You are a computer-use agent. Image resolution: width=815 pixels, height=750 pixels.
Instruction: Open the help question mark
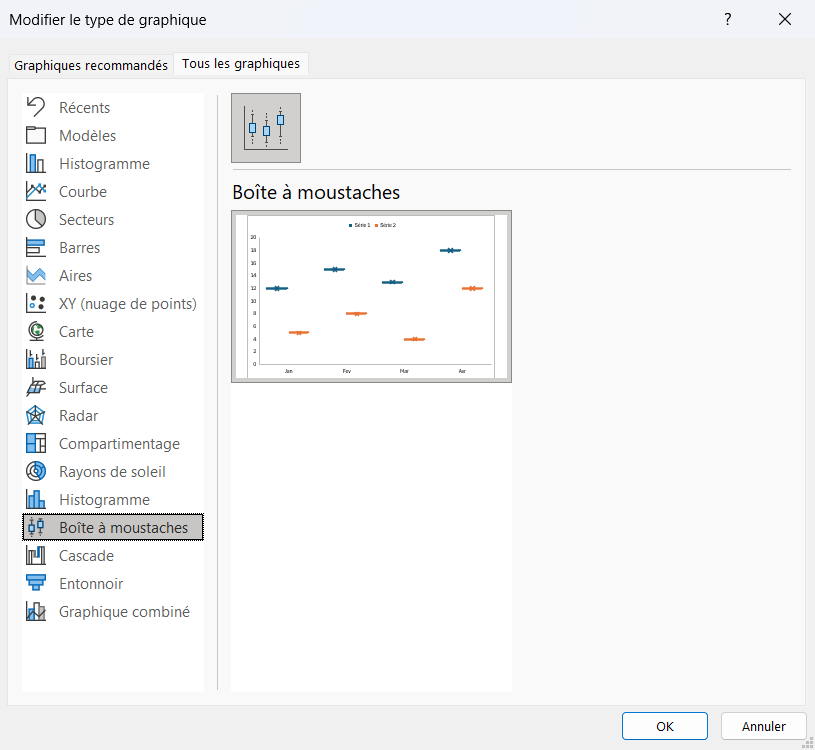(x=728, y=20)
